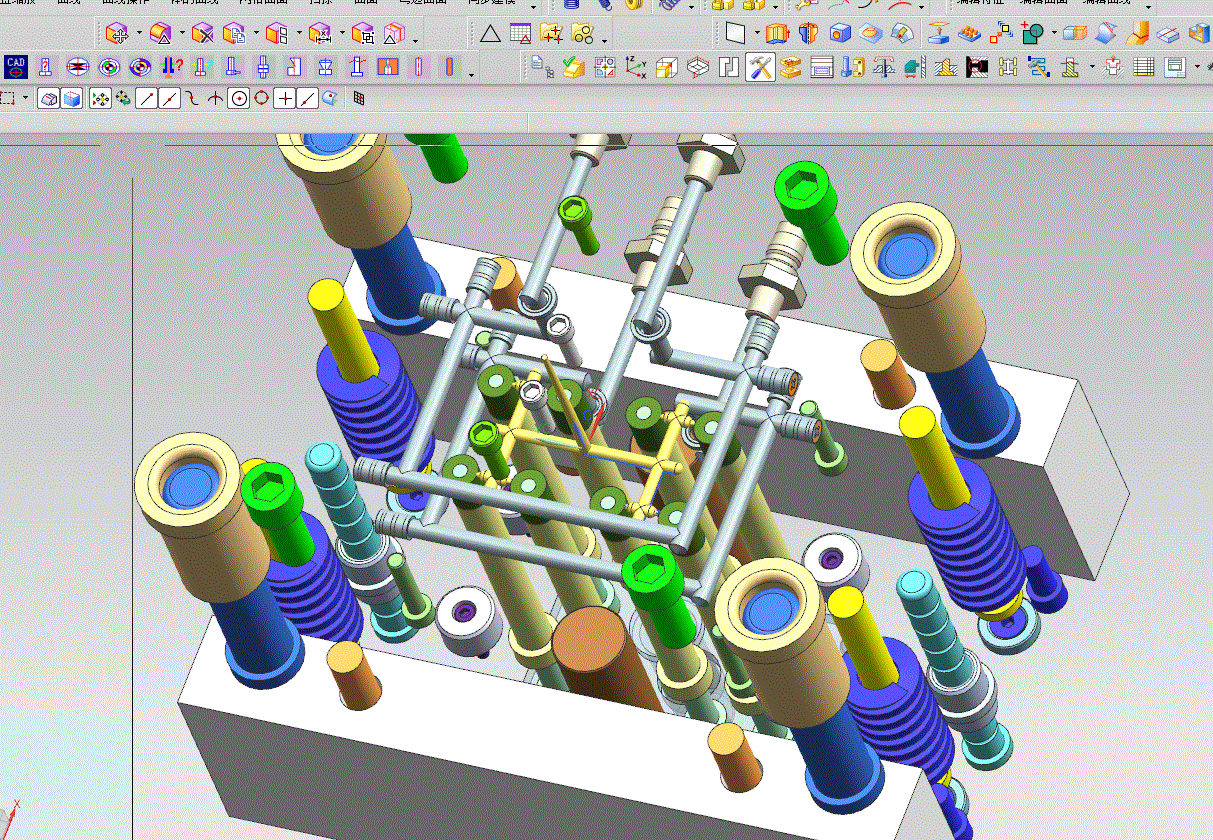Click the linked red and yellow squares icon
This screenshot has width=1213, height=840.
(1000, 34)
